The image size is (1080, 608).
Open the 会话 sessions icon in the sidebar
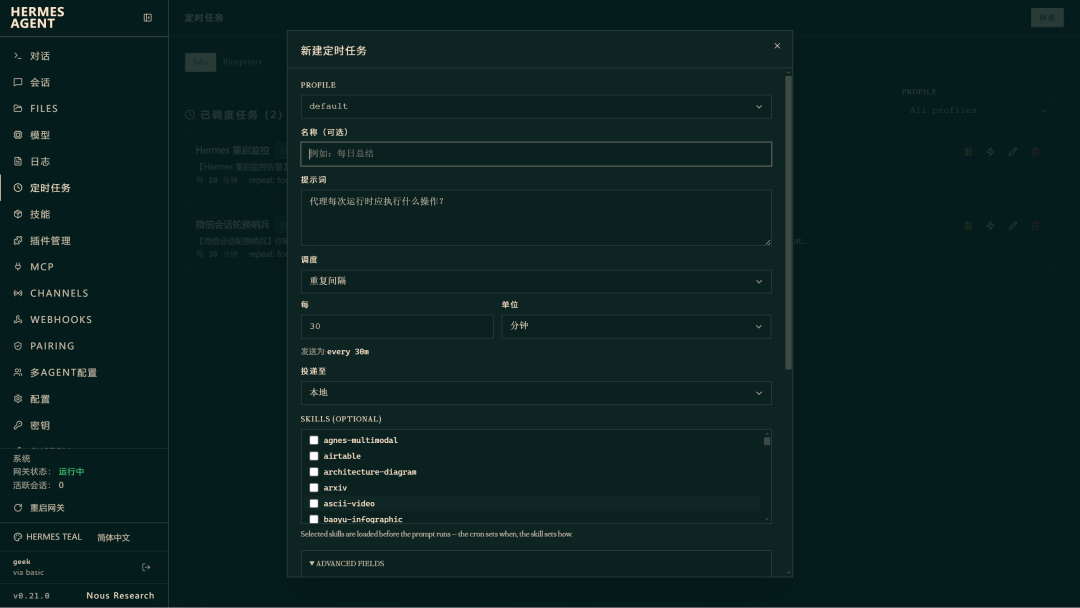(x=18, y=82)
